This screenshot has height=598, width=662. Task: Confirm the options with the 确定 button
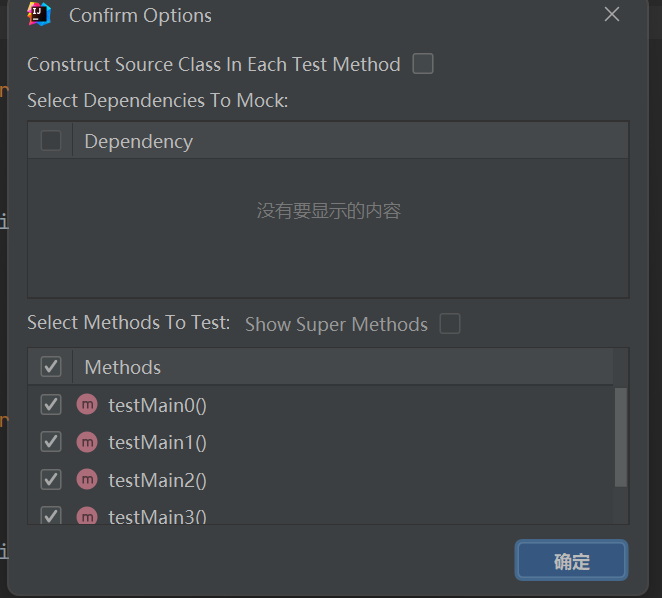pyautogui.click(x=571, y=560)
